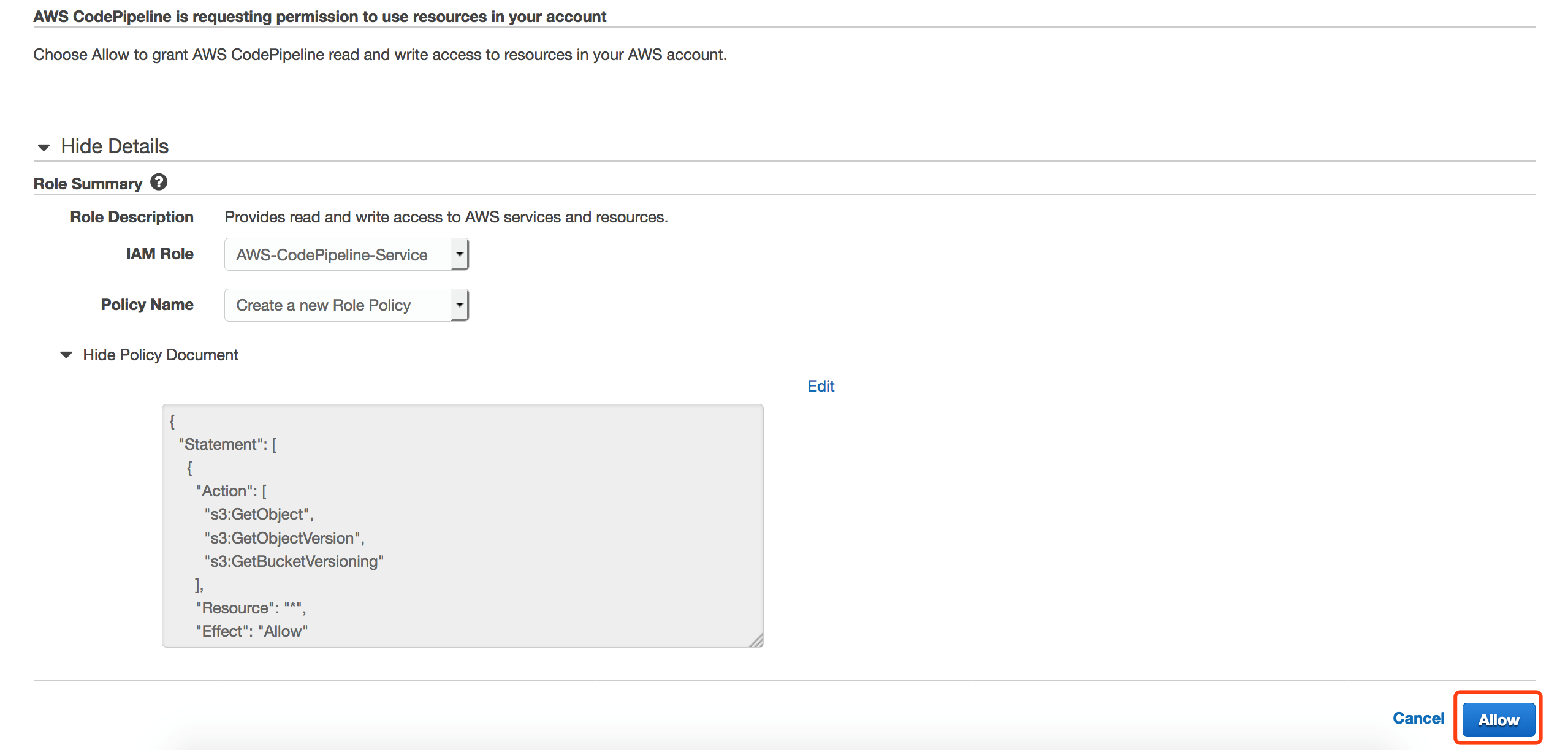Select the AWS-CodePipeline-Service role box

[x=346, y=254]
